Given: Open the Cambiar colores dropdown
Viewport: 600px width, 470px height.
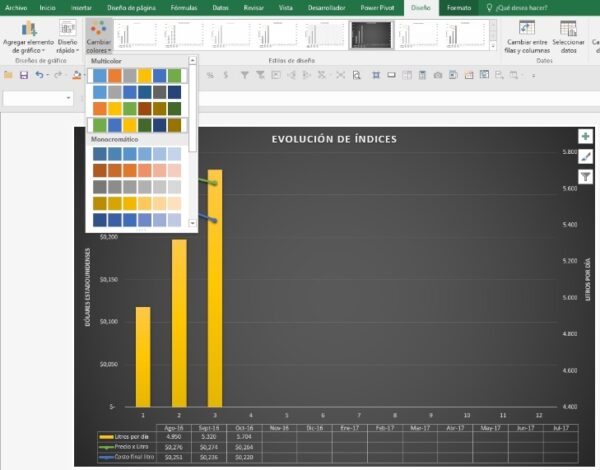Looking at the screenshot, I should pyautogui.click(x=99, y=38).
